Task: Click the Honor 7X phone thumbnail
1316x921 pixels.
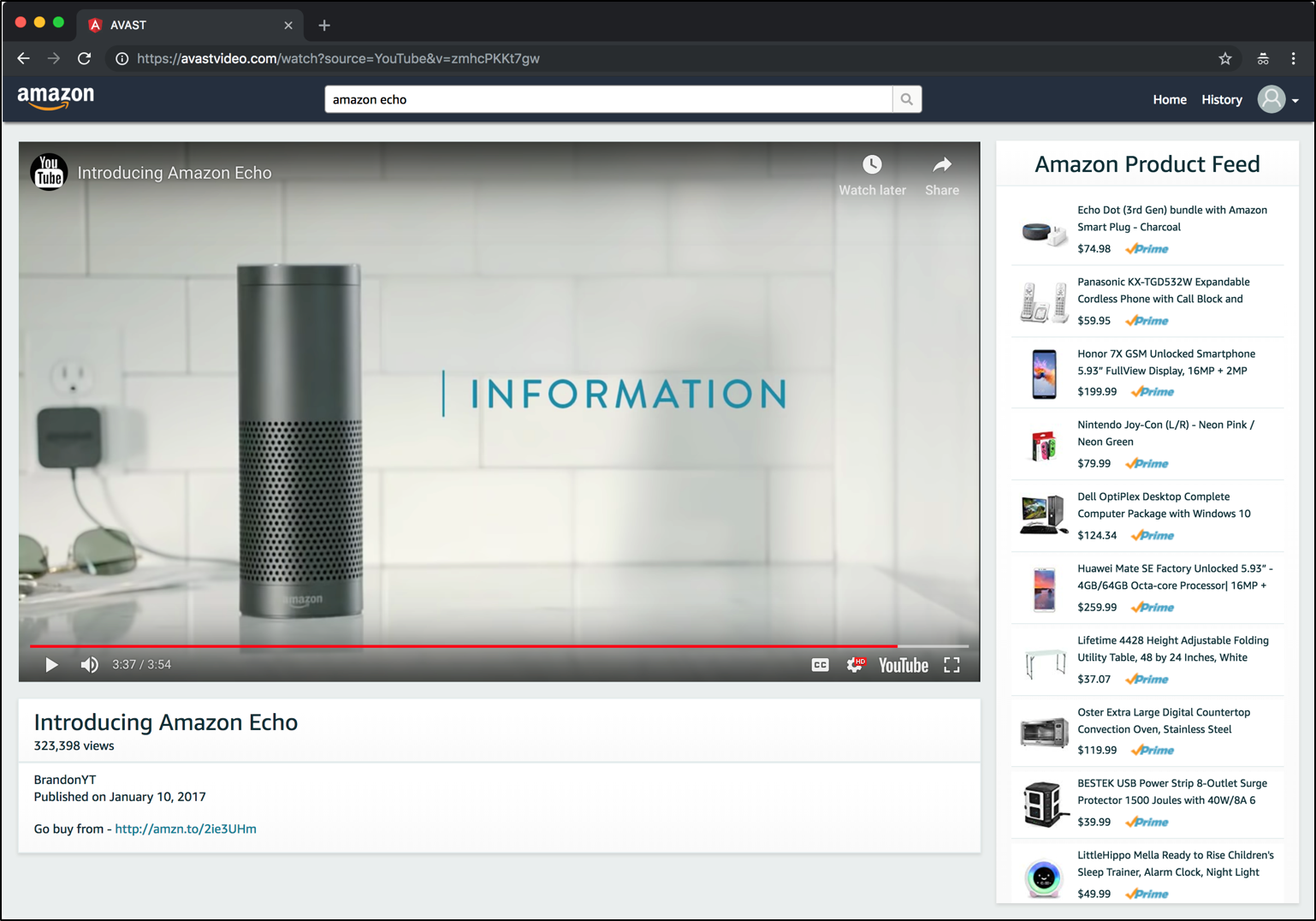Action: click(x=1044, y=374)
